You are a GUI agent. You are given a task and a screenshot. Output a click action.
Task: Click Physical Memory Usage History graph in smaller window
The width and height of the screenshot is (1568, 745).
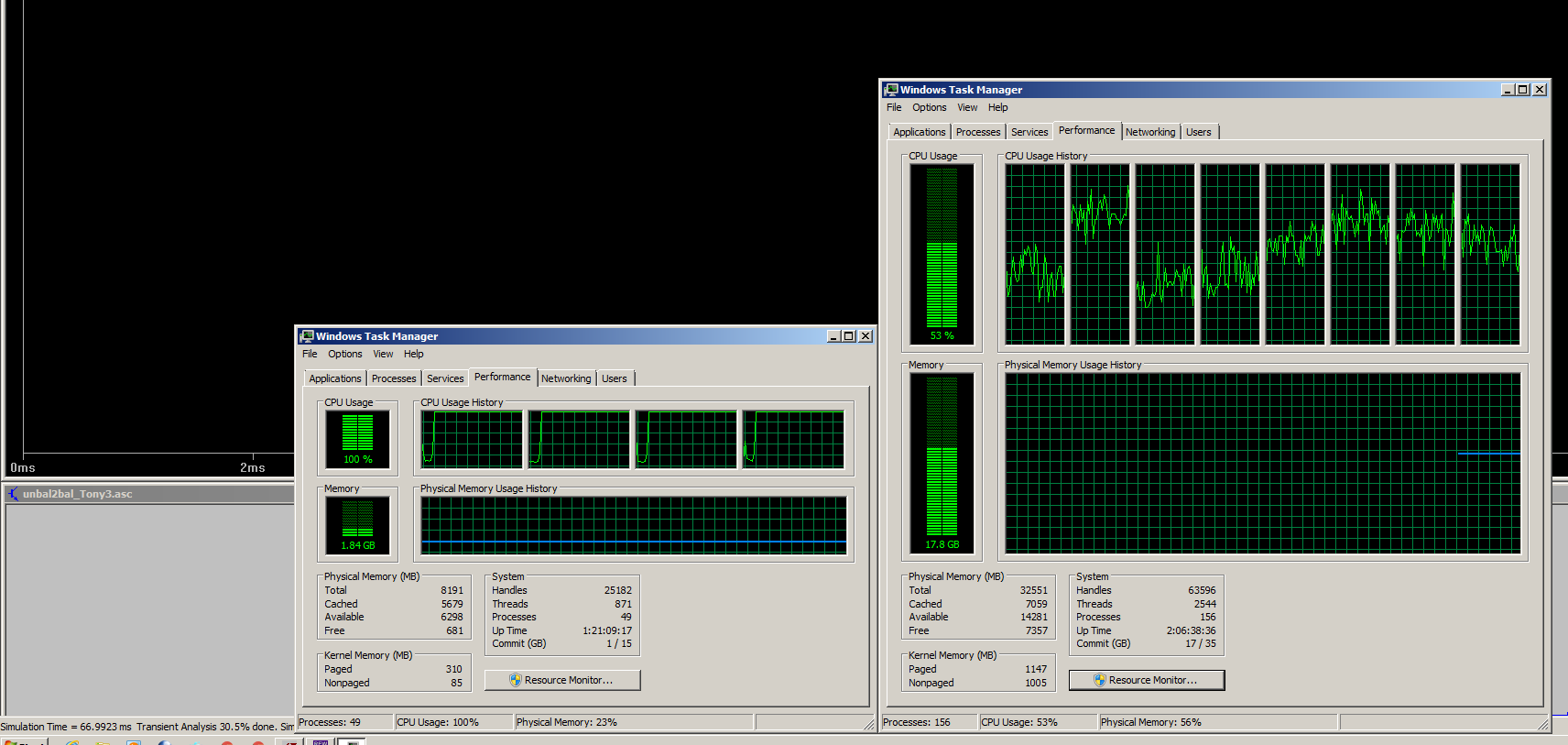point(634,526)
